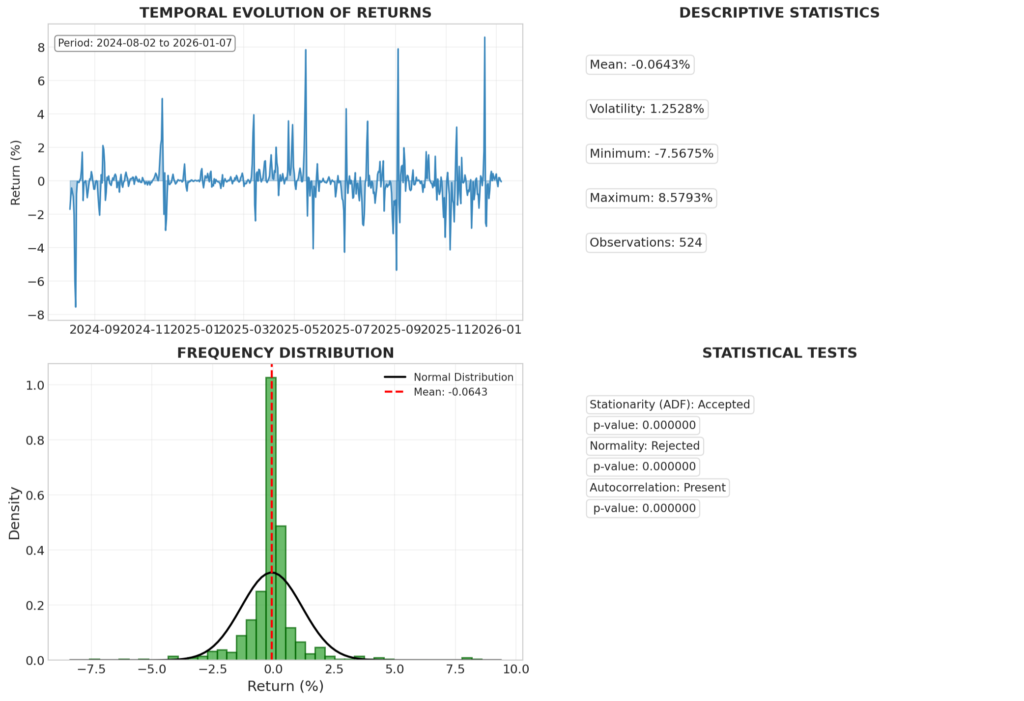The image size is (1024, 701).
Task: Select the Observations: 524 label
Action: click(x=647, y=243)
